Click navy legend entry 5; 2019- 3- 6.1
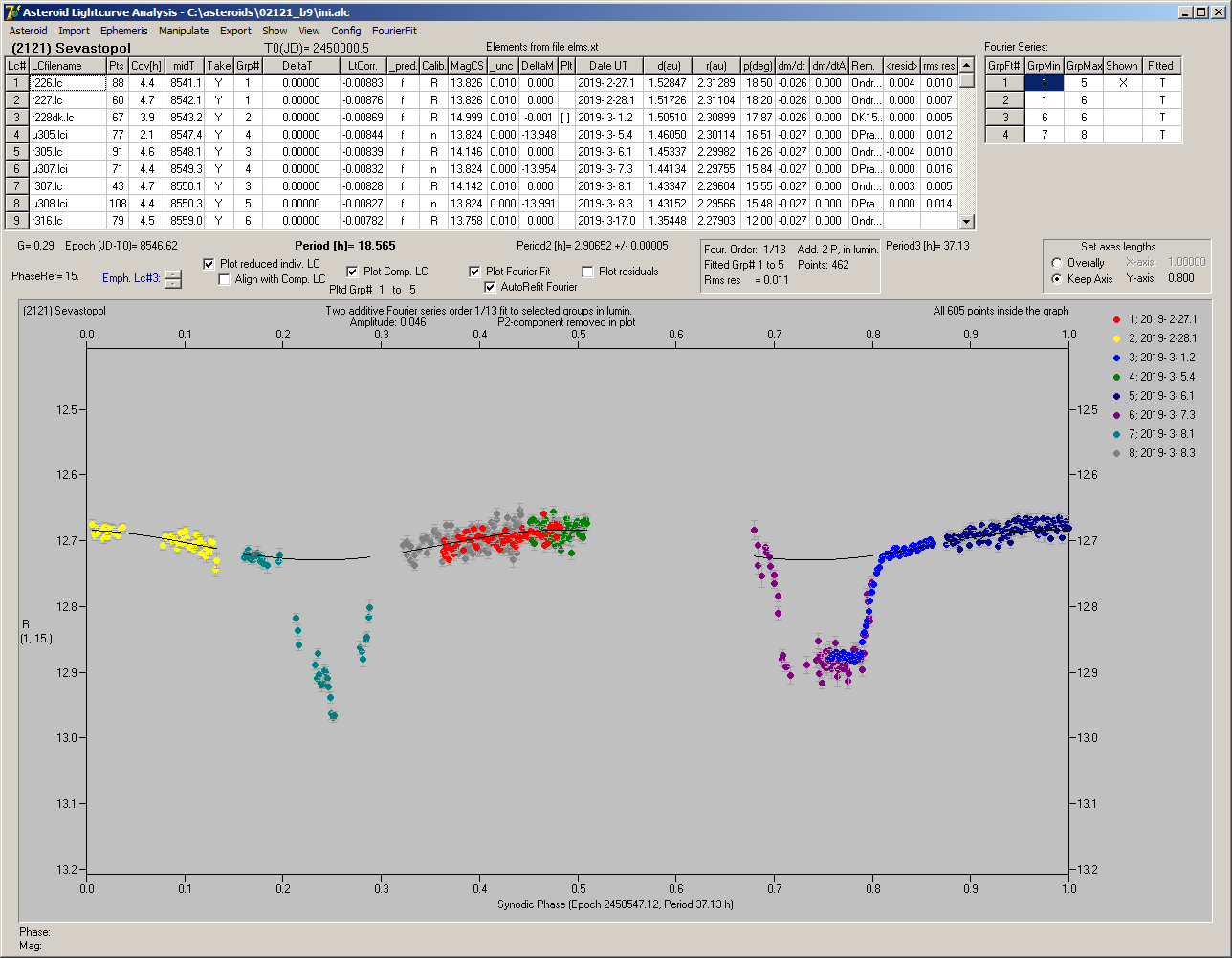1232x958 pixels. [1155, 396]
